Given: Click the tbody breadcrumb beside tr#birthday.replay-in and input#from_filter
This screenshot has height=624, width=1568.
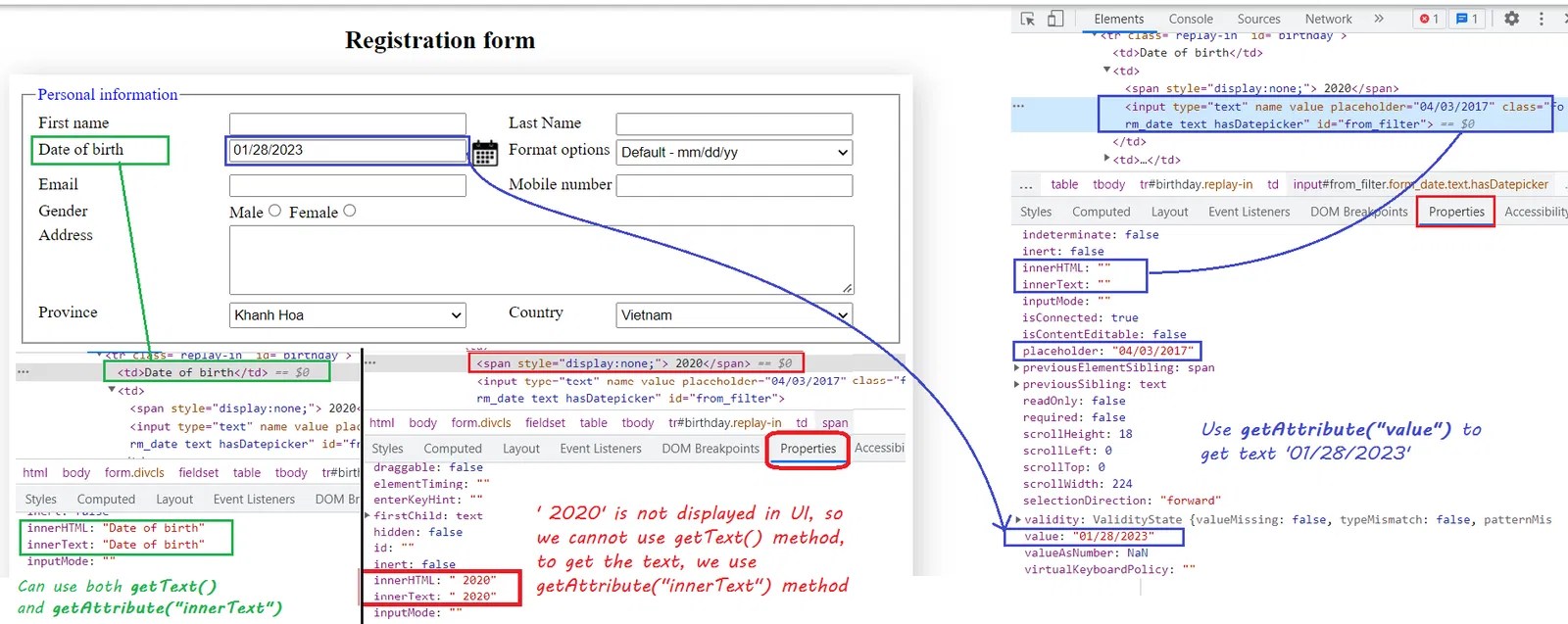Looking at the screenshot, I should [1108, 184].
